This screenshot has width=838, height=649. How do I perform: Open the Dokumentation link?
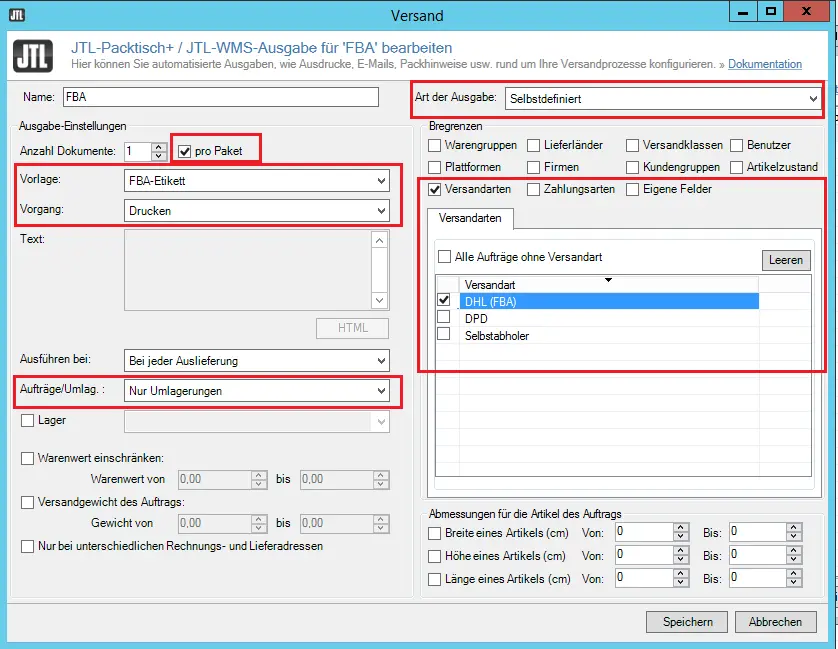pyautogui.click(x=765, y=64)
